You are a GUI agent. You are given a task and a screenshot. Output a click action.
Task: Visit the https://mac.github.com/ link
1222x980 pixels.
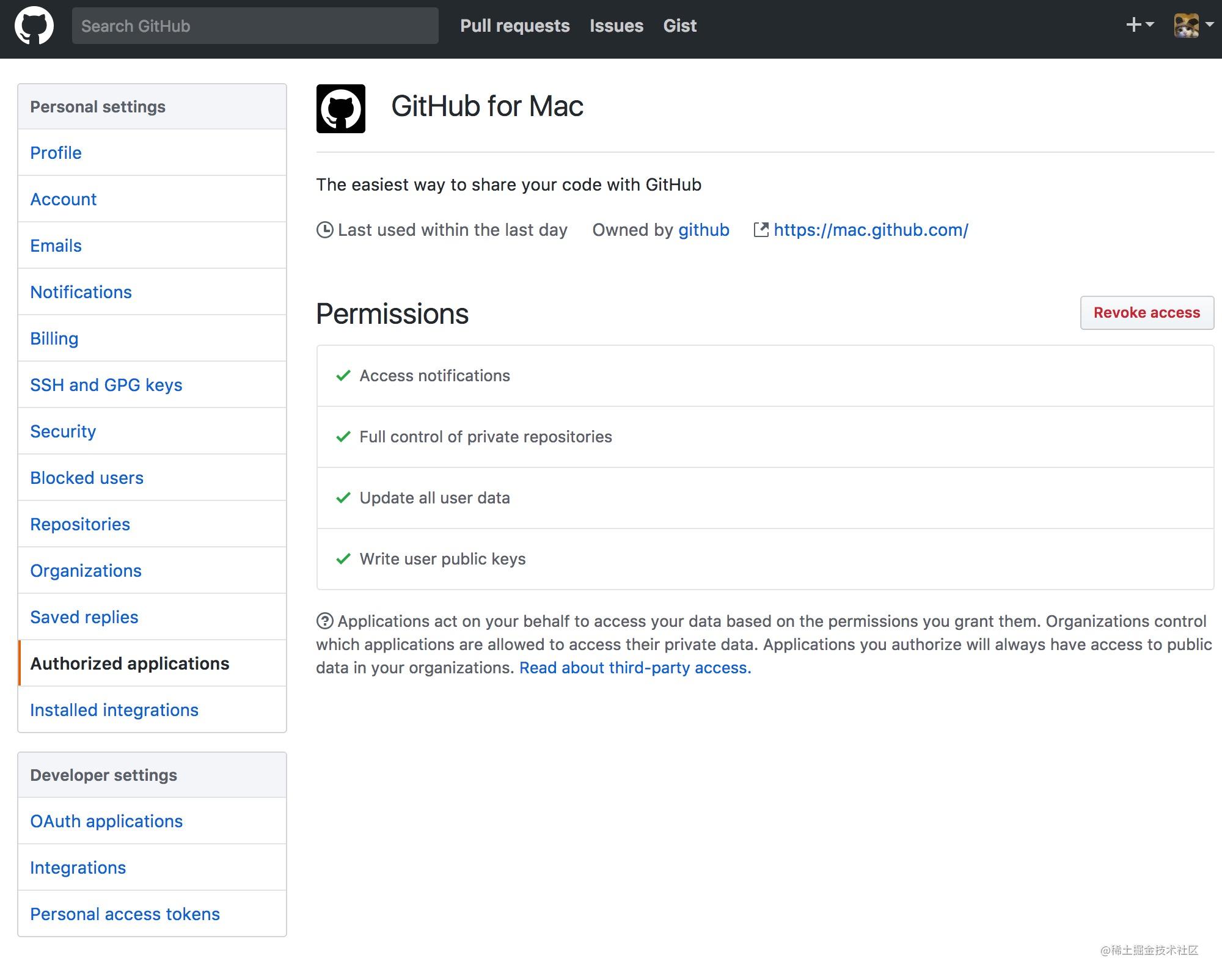(870, 230)
